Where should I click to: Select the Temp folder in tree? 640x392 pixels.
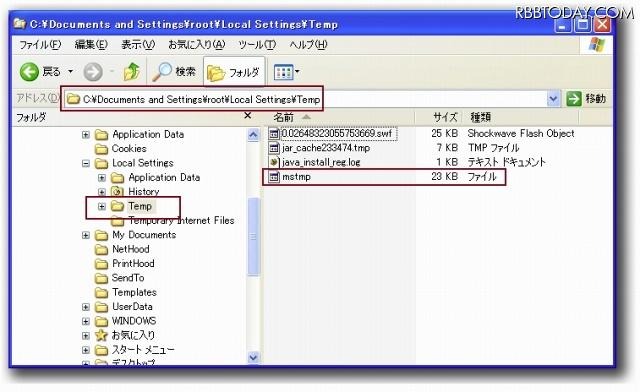[140, 206]
